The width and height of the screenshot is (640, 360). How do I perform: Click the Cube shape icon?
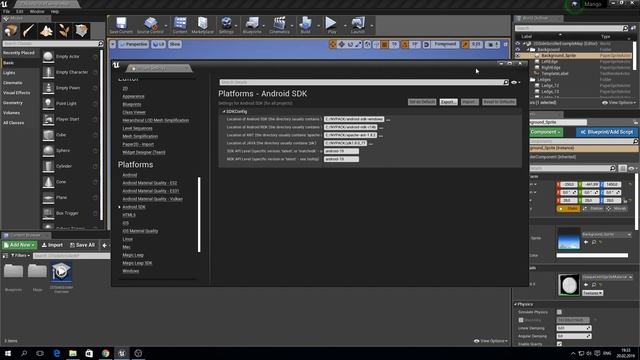click(48, 135)
